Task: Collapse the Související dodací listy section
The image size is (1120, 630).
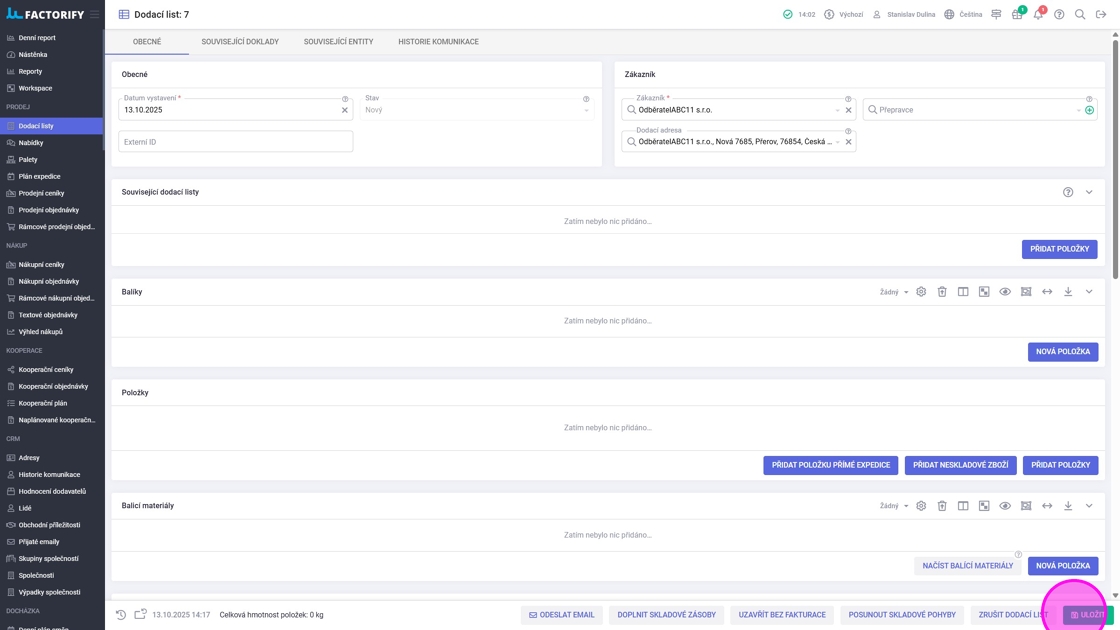Action: click(1089, 192)
